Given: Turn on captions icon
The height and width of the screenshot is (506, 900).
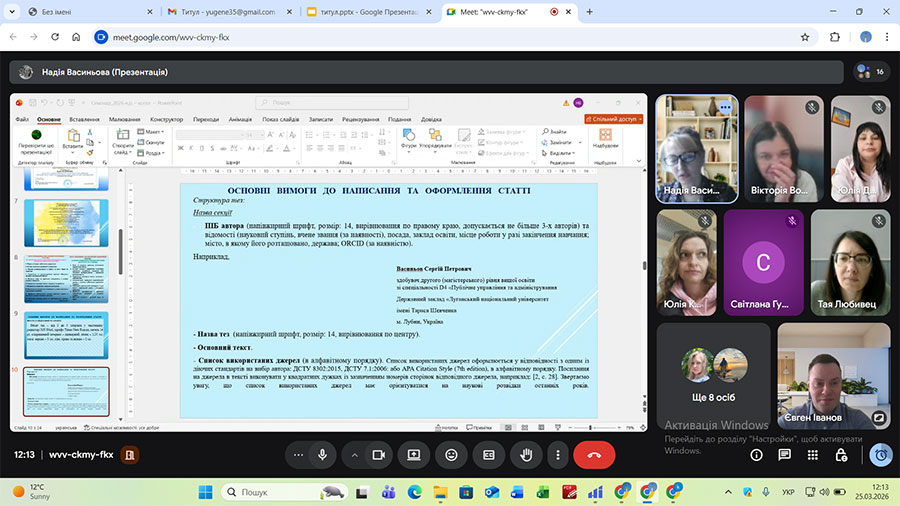Looking at the screenshot, I should 489,454.
